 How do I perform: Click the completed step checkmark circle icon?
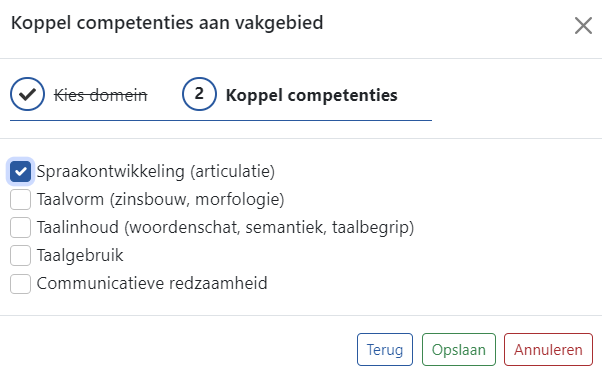pyautogui.click(x=27, y=94)
